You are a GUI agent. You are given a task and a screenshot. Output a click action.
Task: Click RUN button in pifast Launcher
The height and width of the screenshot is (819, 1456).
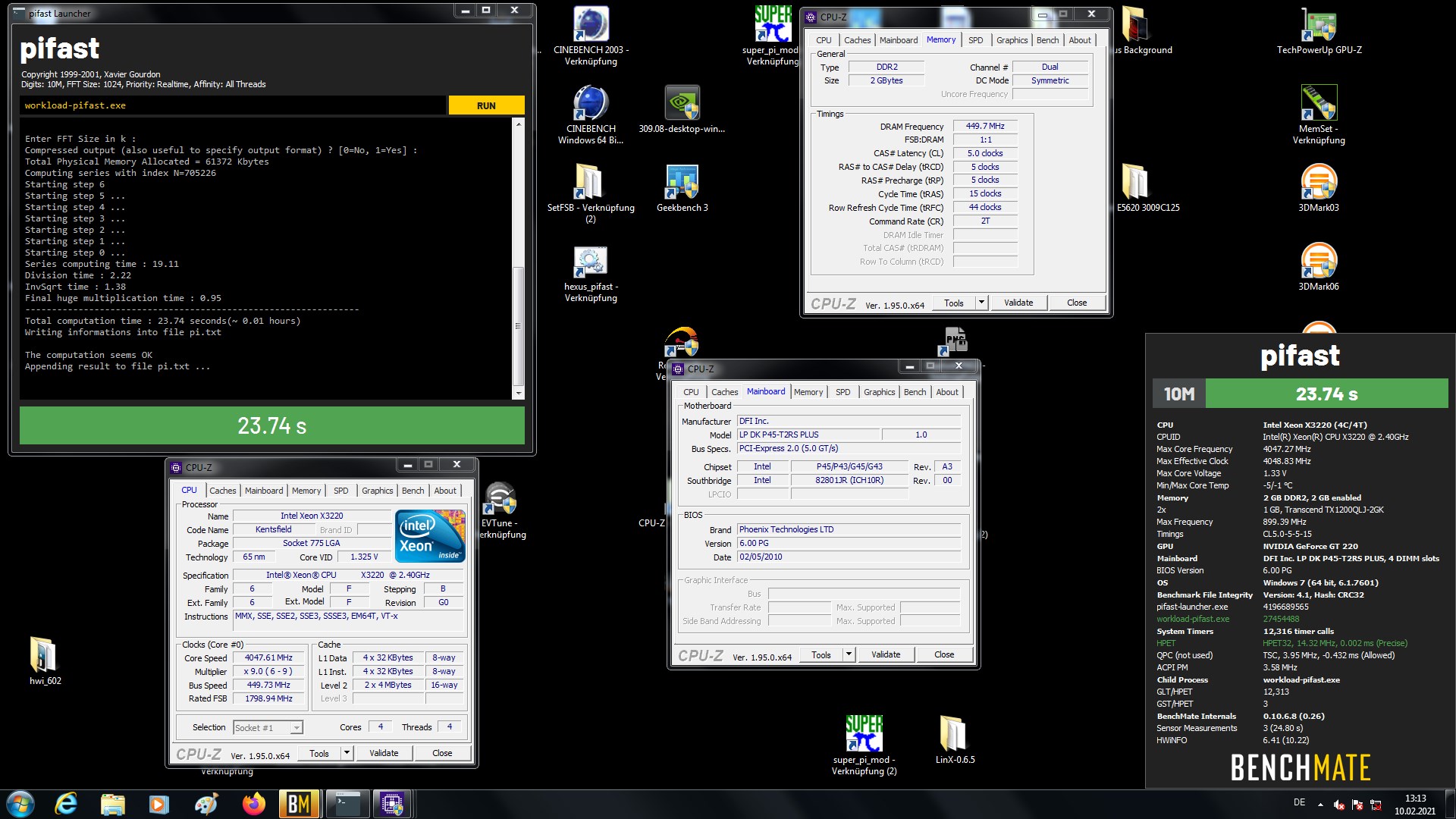point(486,105)
